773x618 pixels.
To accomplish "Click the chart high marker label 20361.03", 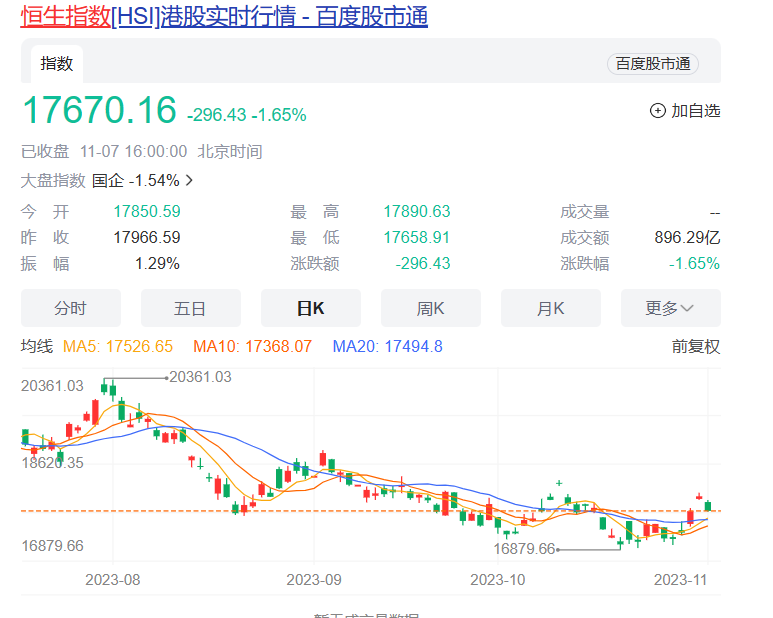I will tap(200, 377).
